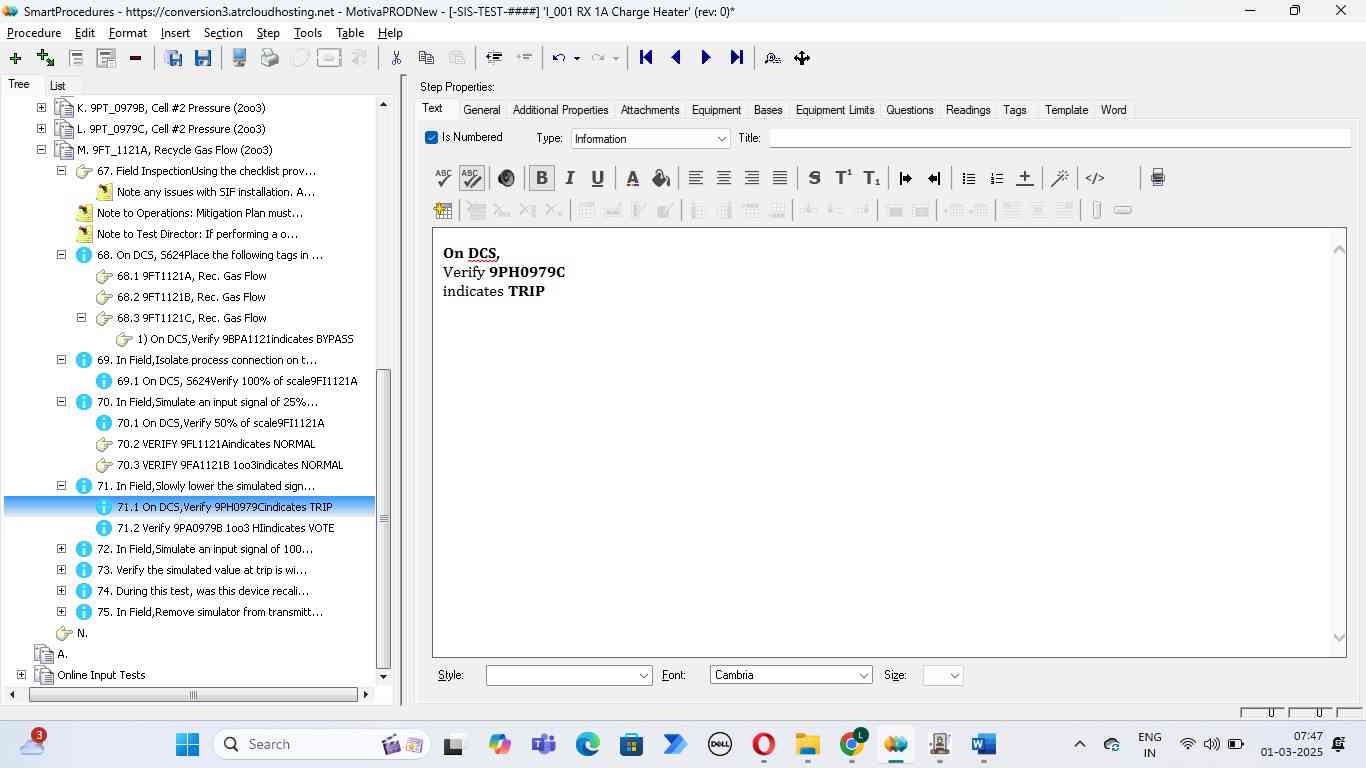Center align the step text
Screen dimensions: 1366x768
(723, 178)
